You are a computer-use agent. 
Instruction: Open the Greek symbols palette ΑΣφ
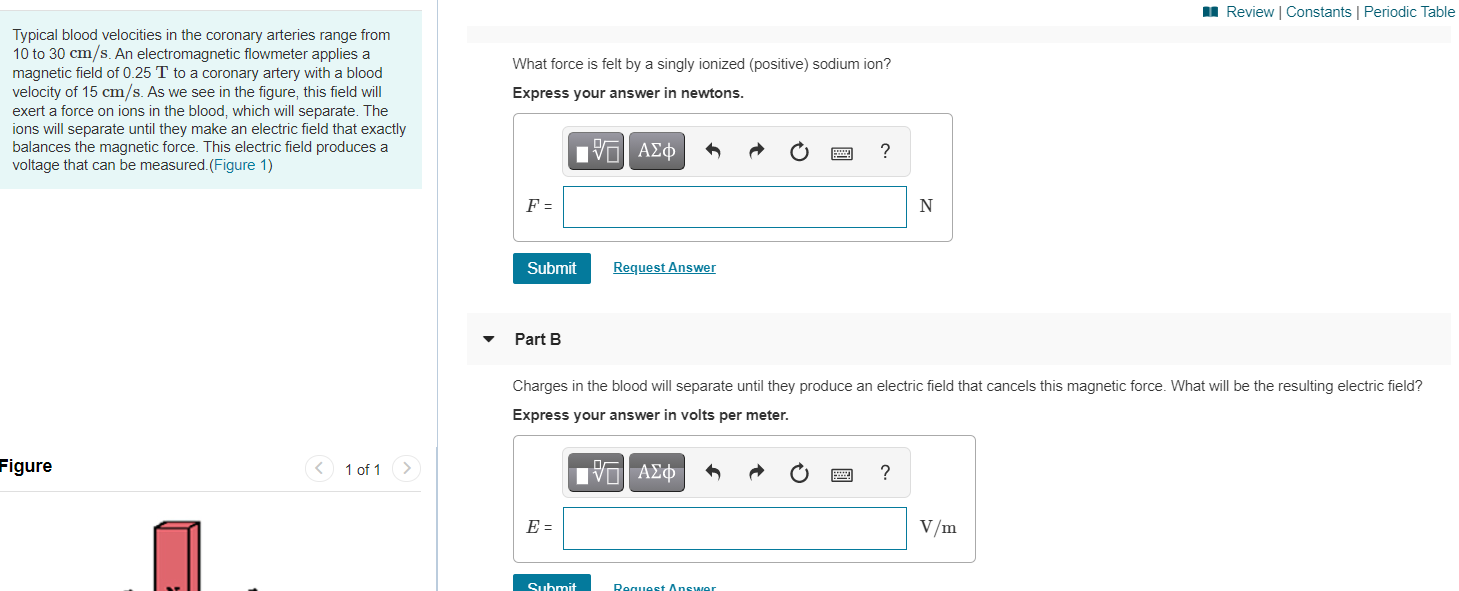pyautogui.click(x=657, y=151)
